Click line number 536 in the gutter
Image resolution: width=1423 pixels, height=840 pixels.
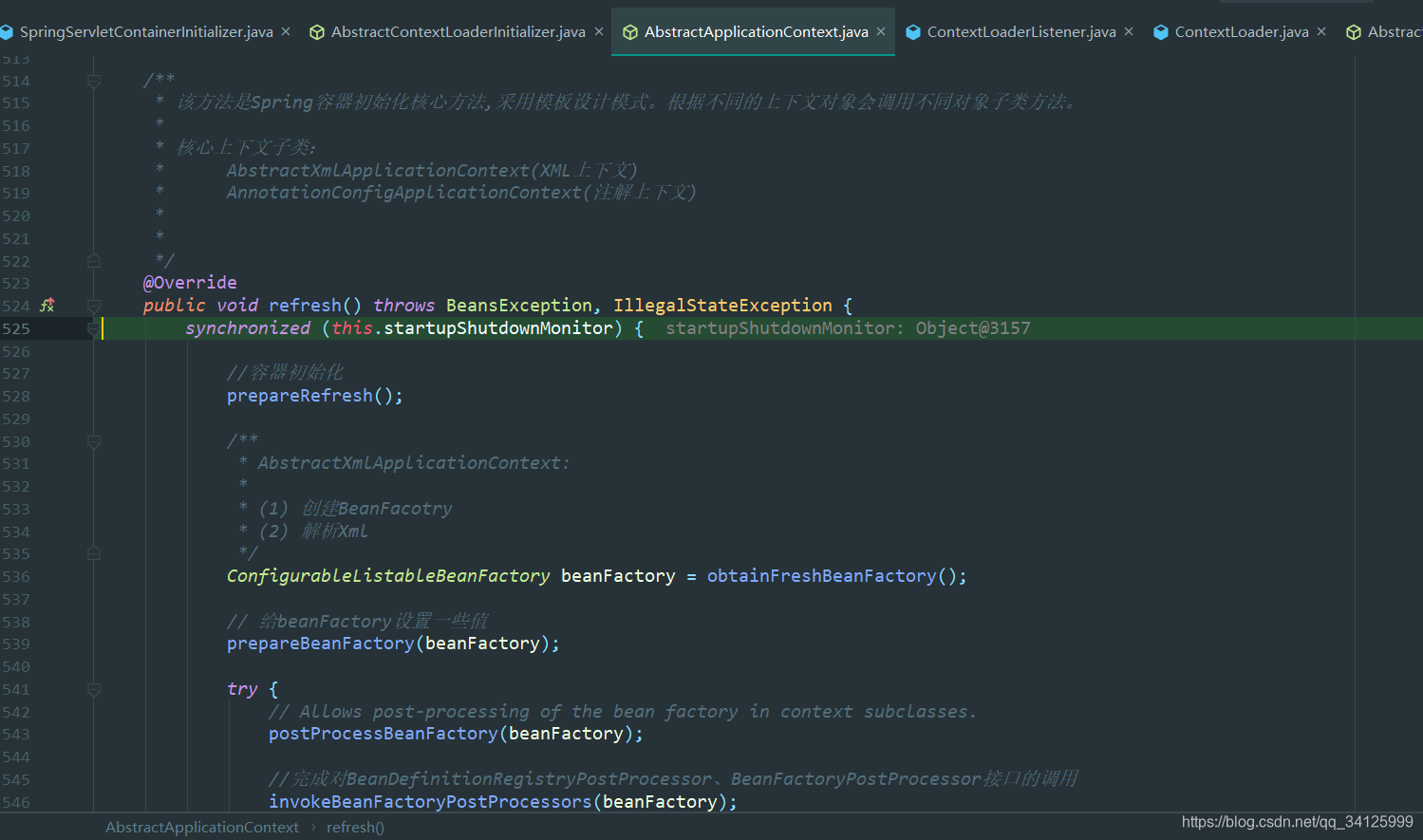point(16,576)
